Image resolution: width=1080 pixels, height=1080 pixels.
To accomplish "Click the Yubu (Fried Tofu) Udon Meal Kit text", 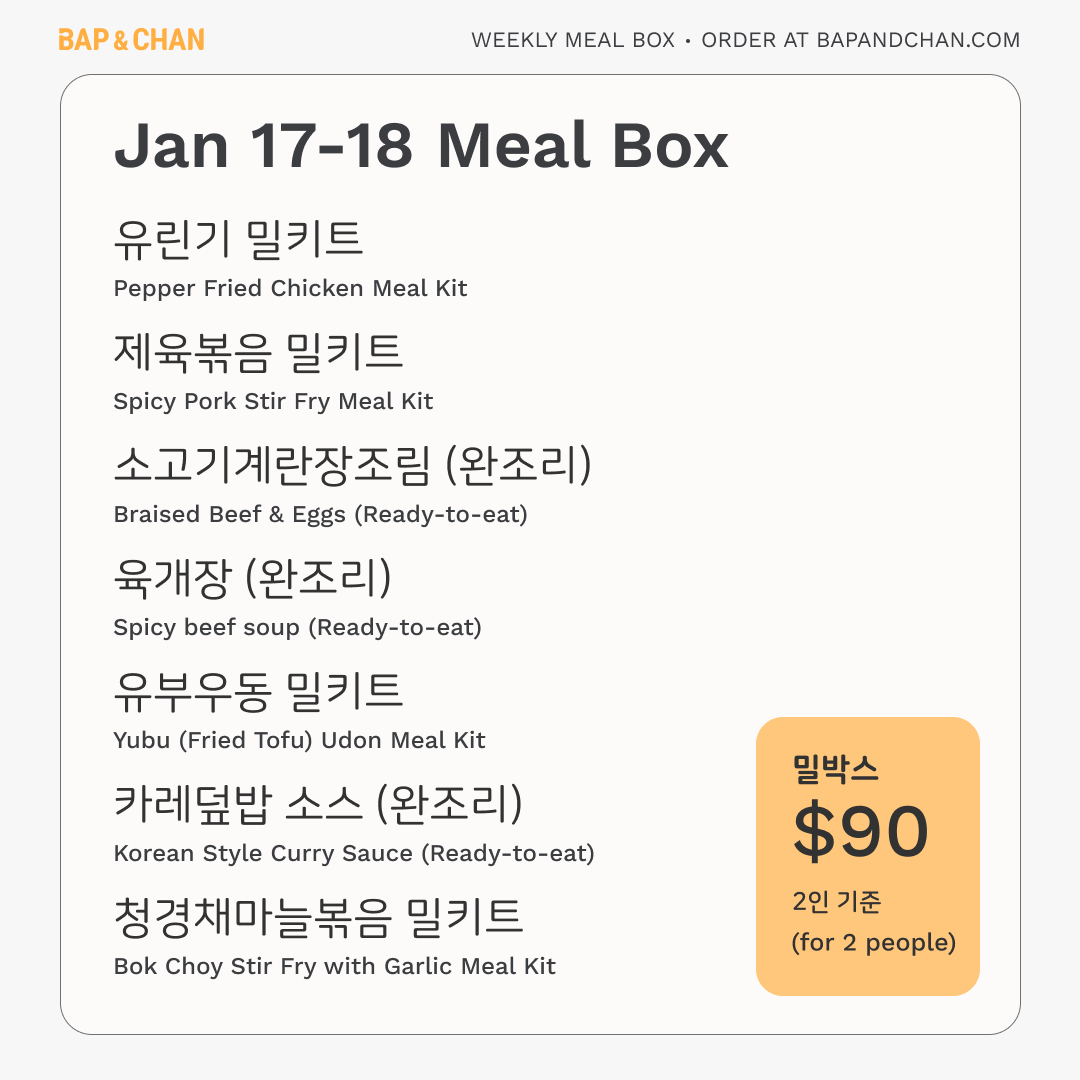I will click(x=299, y=740).
